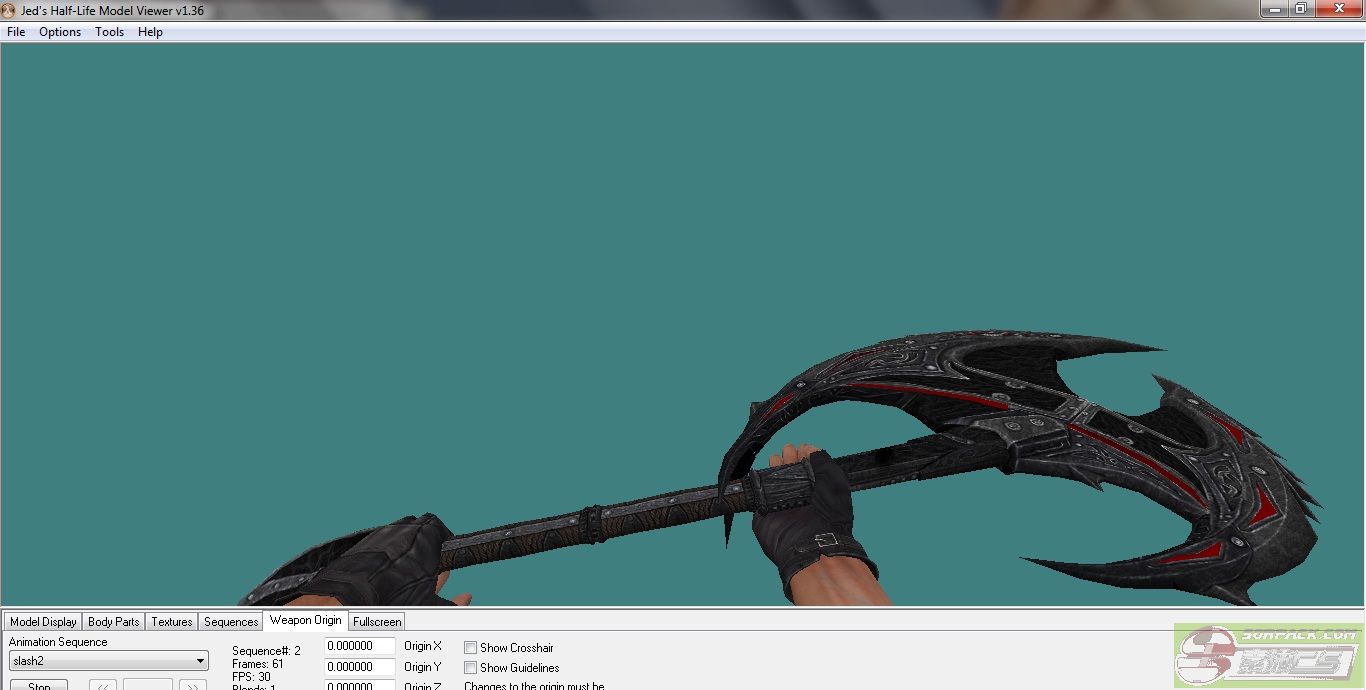Open the File menu
The width and height of the screenshot is (1366, 690).
(16, 32)
